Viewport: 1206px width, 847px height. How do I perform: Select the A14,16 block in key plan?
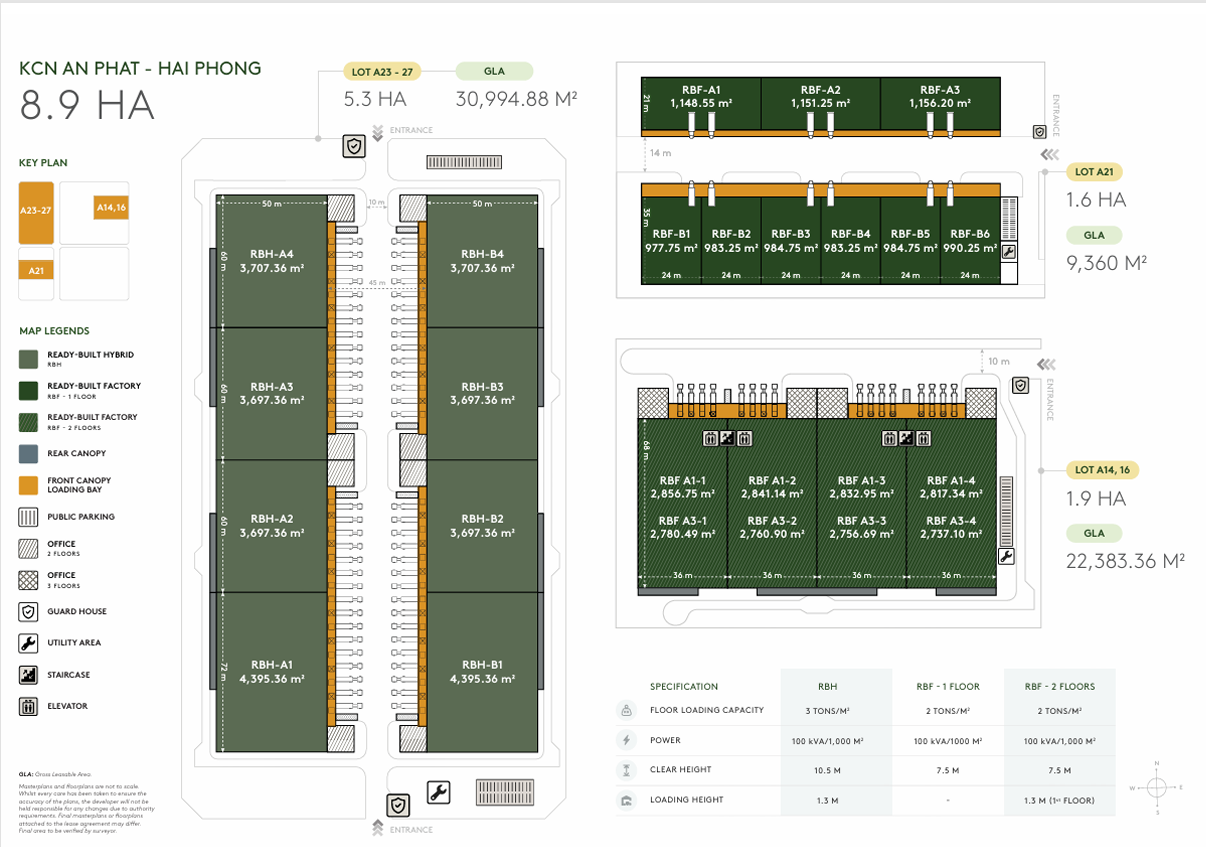pyautogui.click(x=110, y=207)
